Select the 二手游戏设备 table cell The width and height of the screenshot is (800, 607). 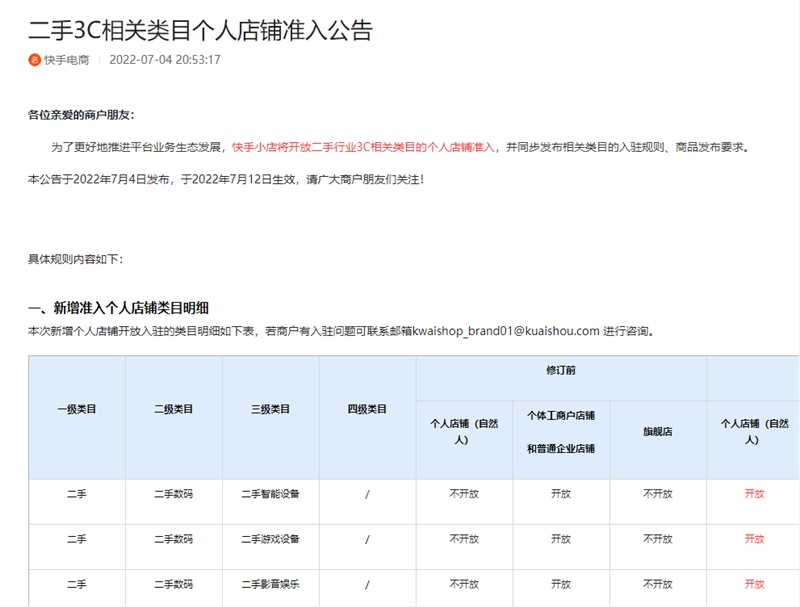[x=271, y=539]
